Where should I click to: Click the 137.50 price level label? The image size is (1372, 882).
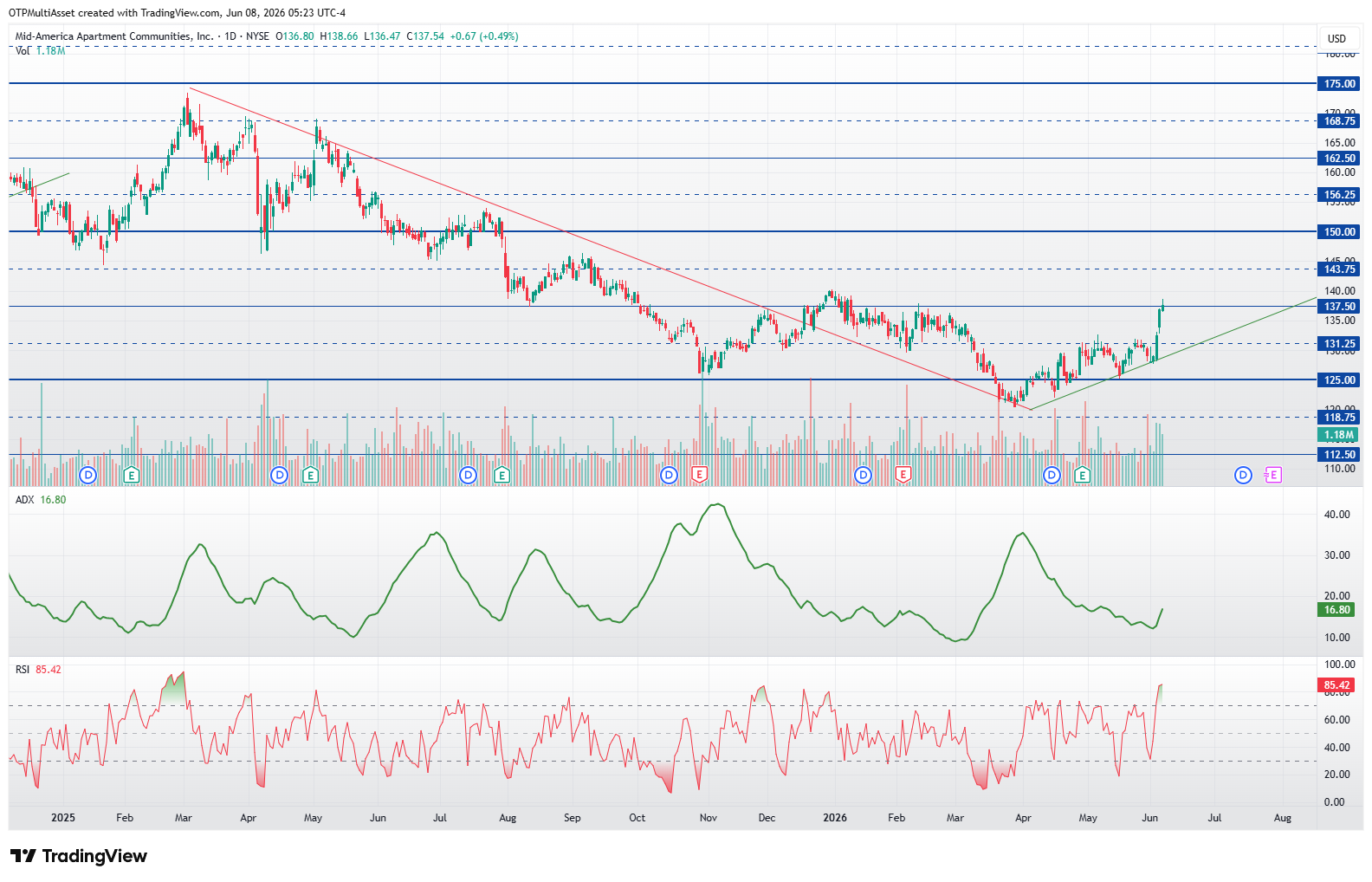point(1339,307)
